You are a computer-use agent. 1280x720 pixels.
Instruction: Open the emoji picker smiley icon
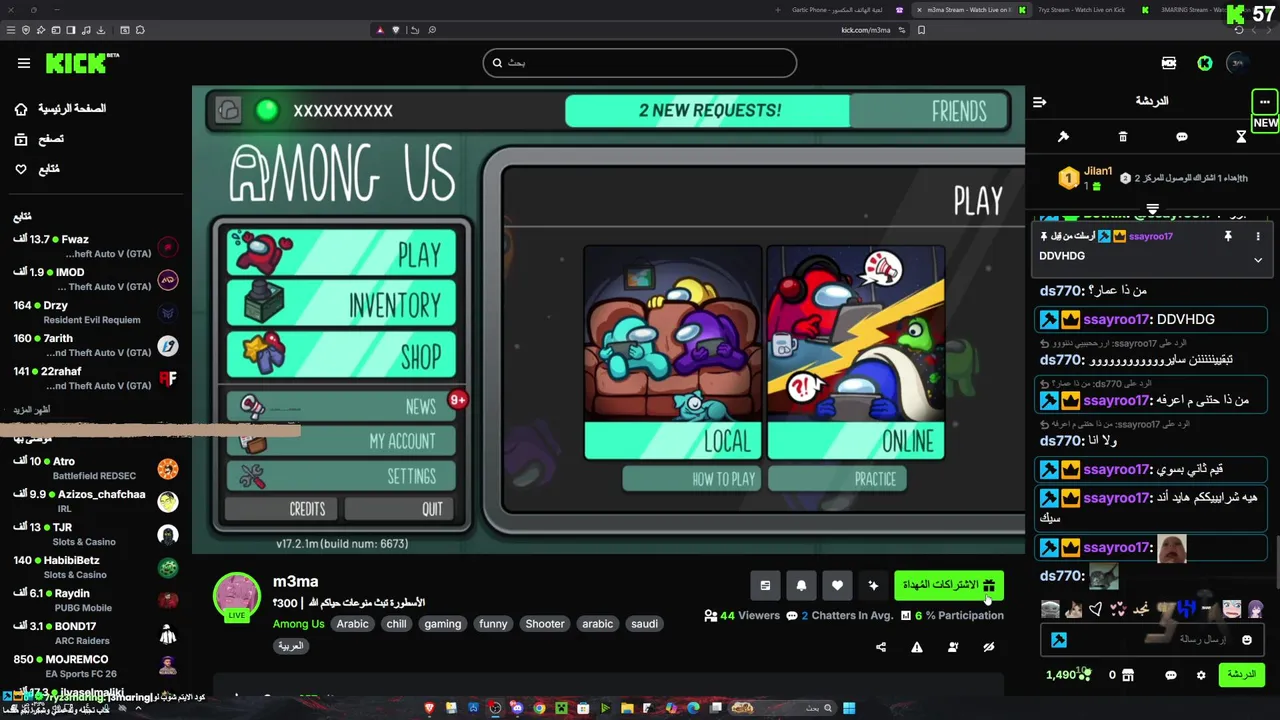coord(1247,640)
